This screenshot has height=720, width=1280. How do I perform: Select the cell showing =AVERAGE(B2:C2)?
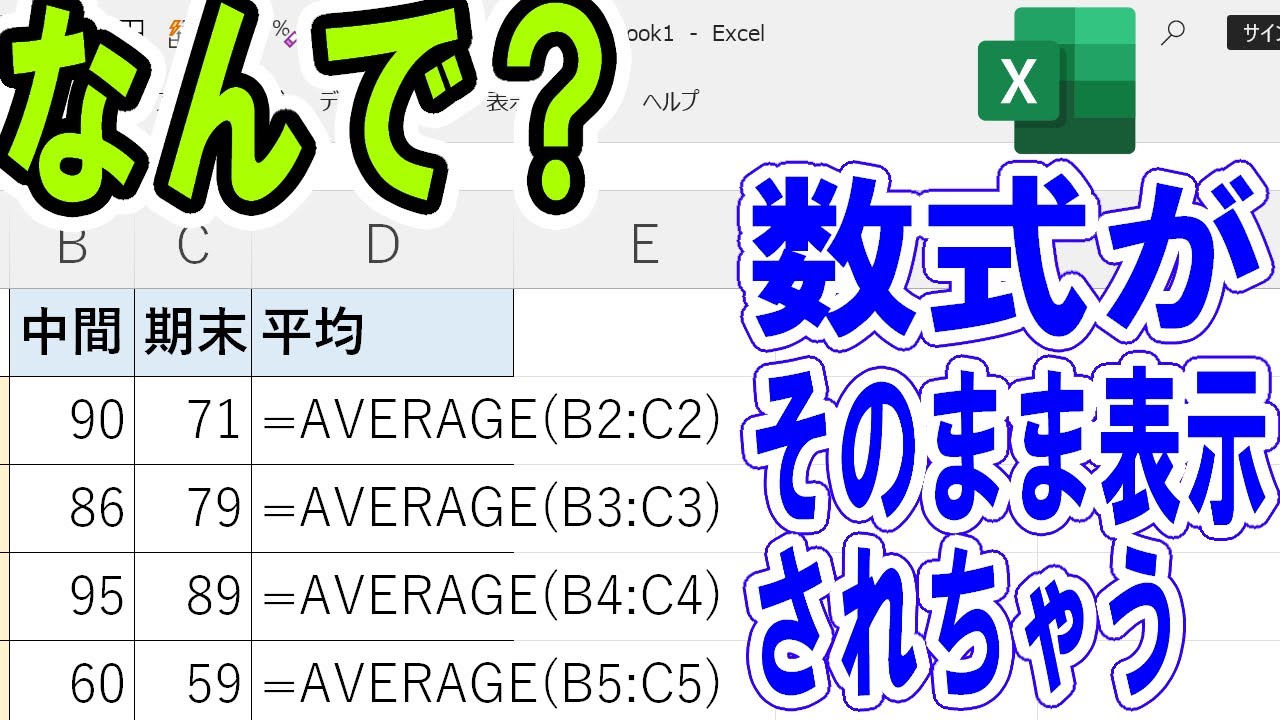coord(383,421)
